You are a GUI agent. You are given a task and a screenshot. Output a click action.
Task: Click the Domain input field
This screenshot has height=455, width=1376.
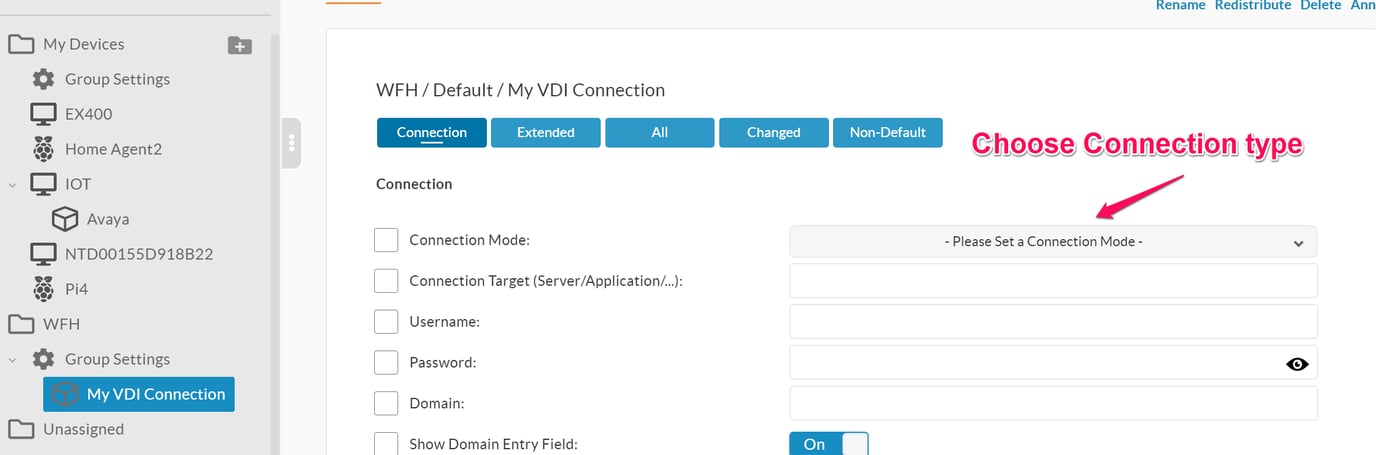1053,403
